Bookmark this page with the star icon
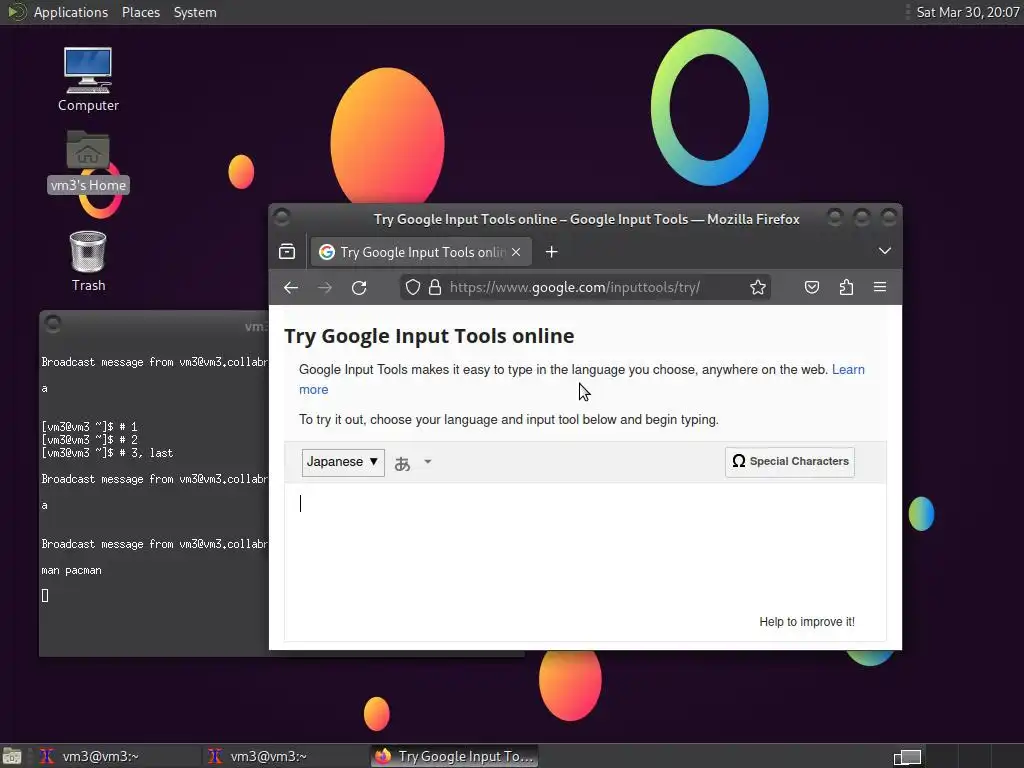1024x768 pixels. coord(758,287)
